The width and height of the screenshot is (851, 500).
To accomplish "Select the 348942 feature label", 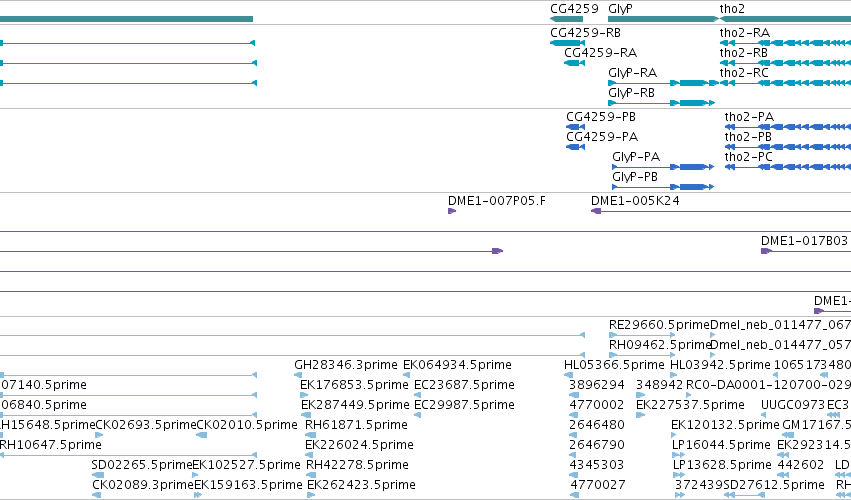I will coord(659,385).
